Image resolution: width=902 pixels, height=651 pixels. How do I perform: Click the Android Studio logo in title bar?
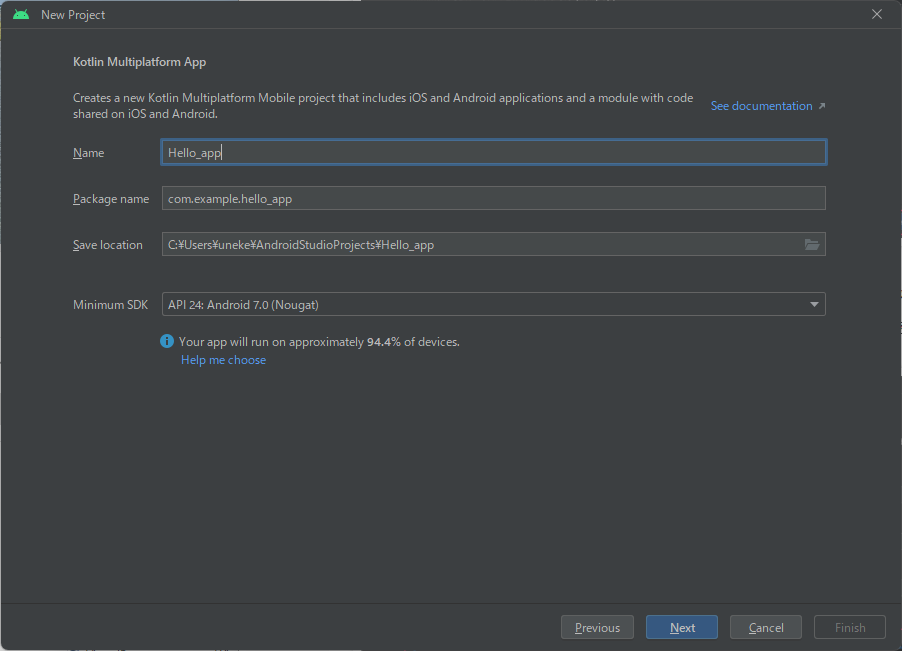pos(21,15)
